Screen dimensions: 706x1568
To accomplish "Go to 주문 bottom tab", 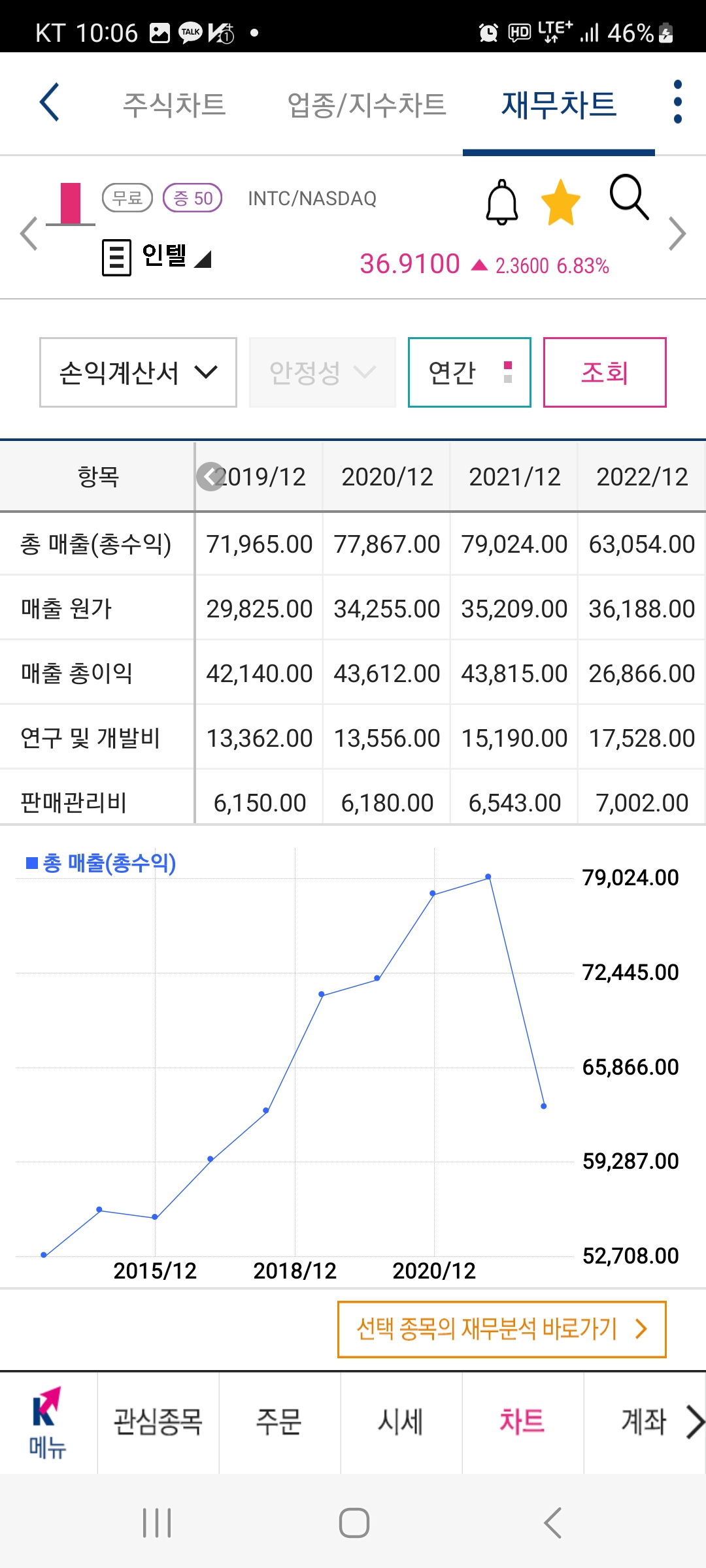I will pos(279,1422).
